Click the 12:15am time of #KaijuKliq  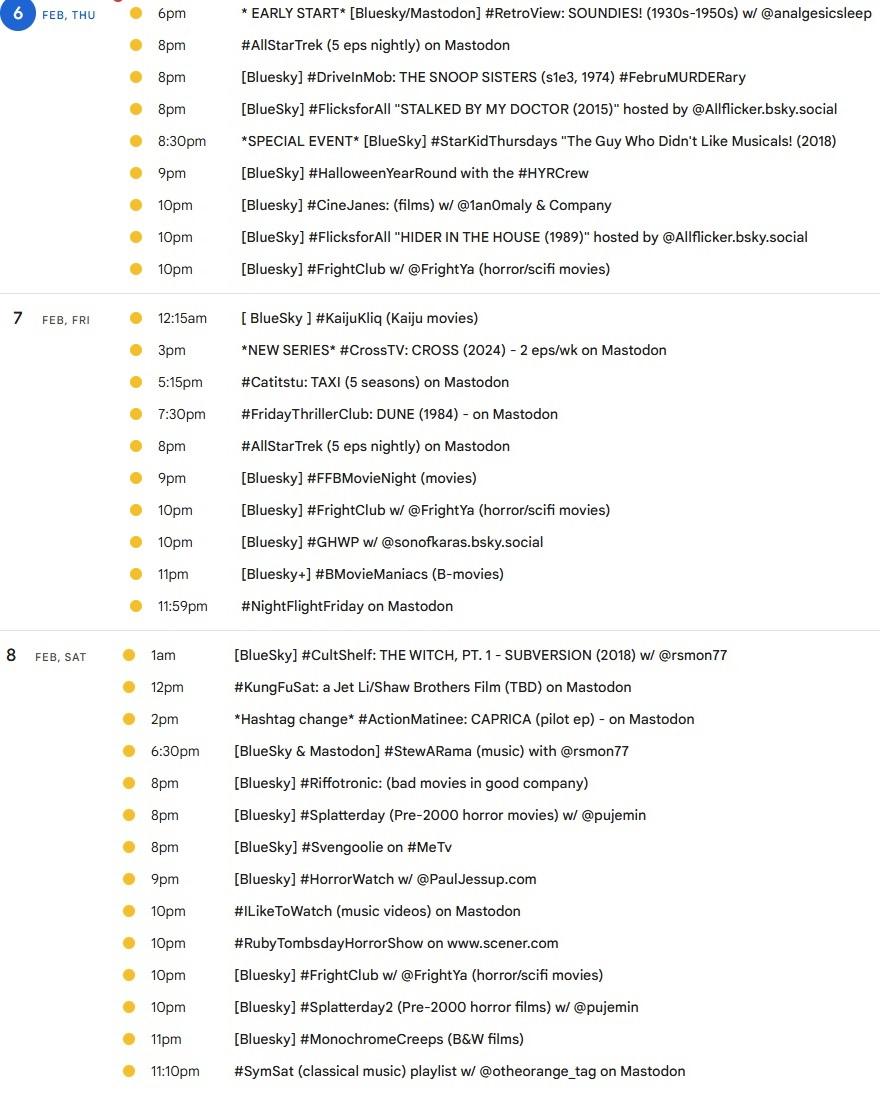(x=182, y=318)
